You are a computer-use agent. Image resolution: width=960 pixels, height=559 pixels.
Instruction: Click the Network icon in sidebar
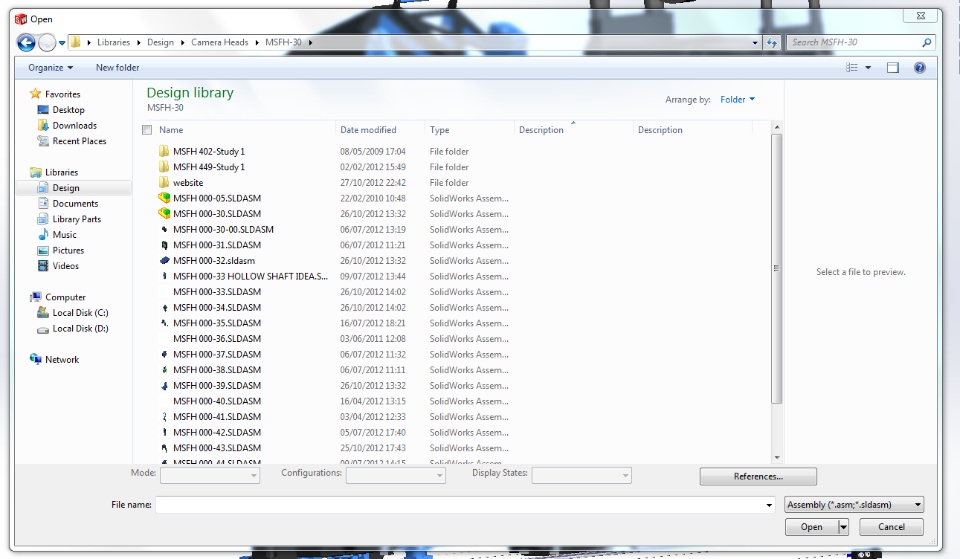pos(36,359)
